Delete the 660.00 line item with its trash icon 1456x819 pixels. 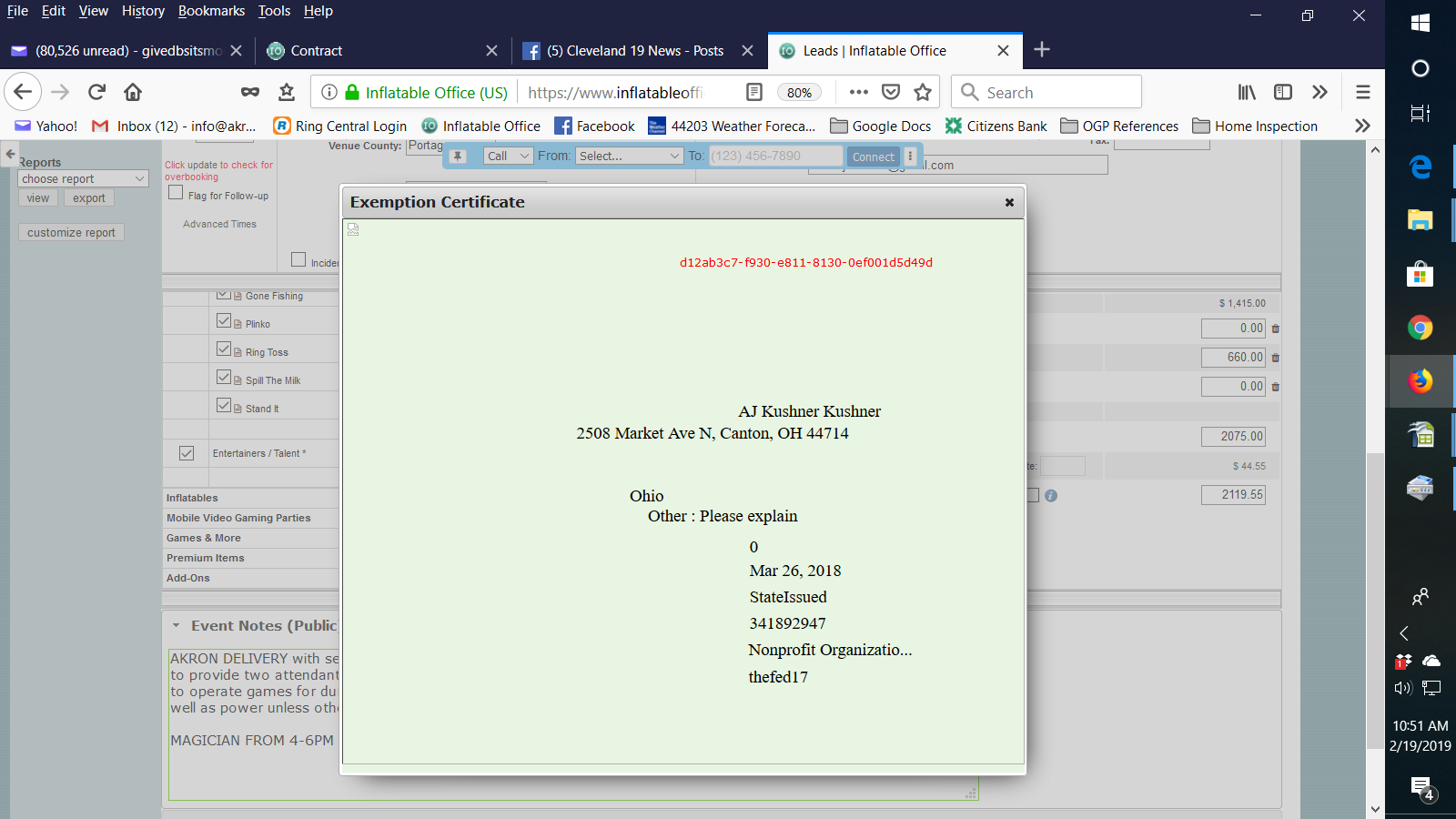(1275, 358)
